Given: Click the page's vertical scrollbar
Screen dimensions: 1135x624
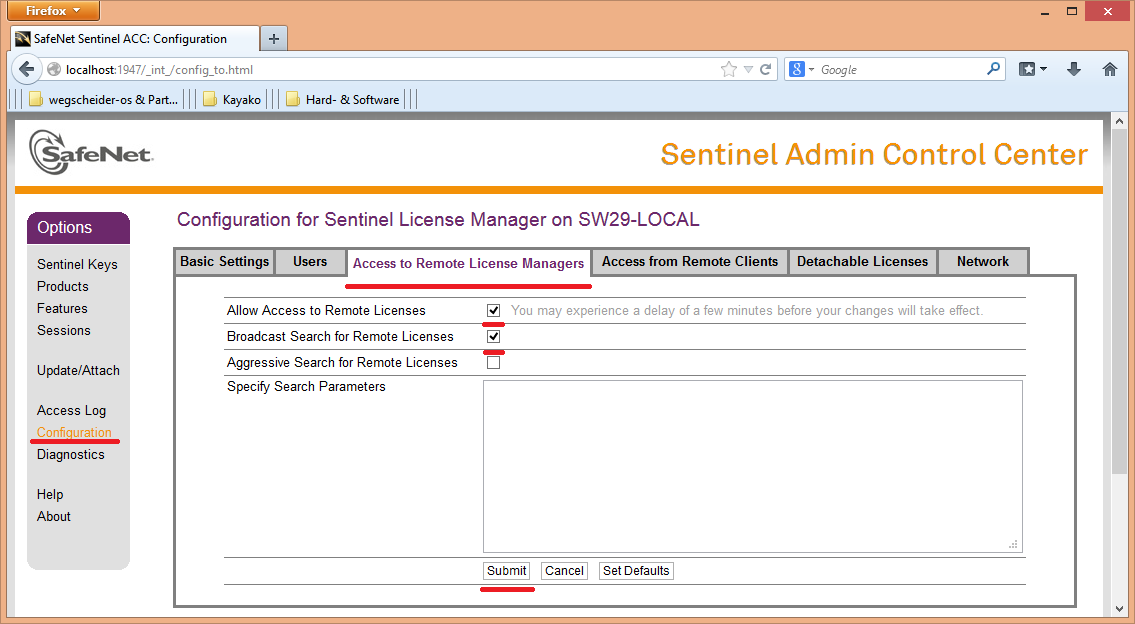Looking at the screenshot, I should pyautogui.click(x=1119, y=303).
